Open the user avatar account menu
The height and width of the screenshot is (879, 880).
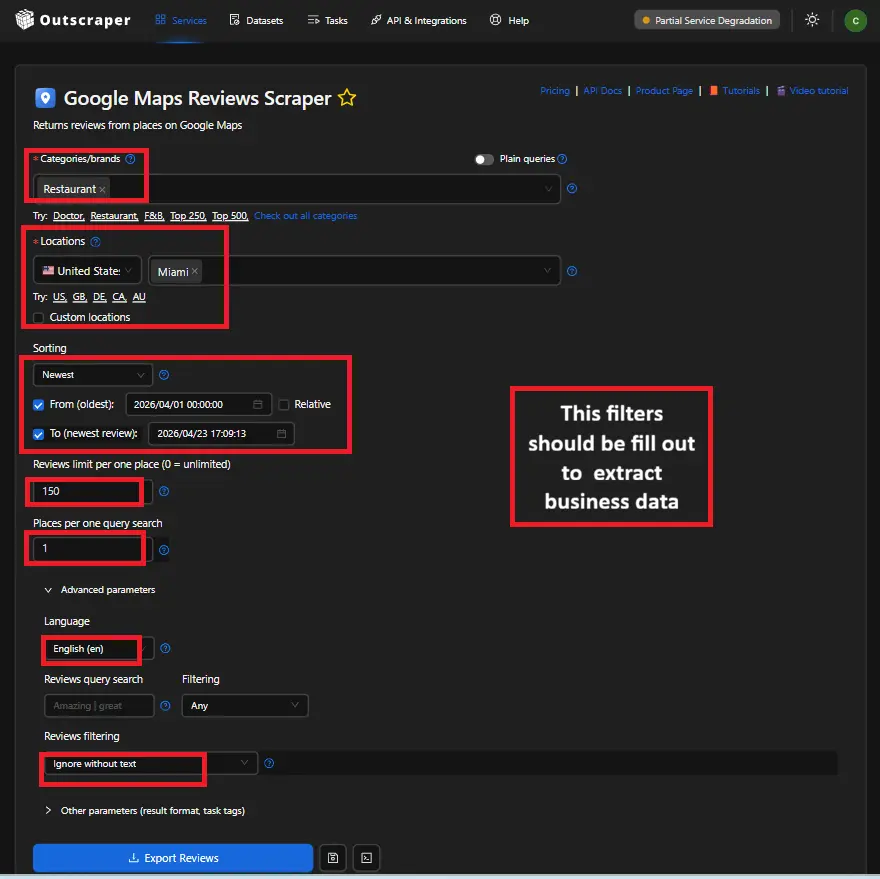[x=855, y=20]
